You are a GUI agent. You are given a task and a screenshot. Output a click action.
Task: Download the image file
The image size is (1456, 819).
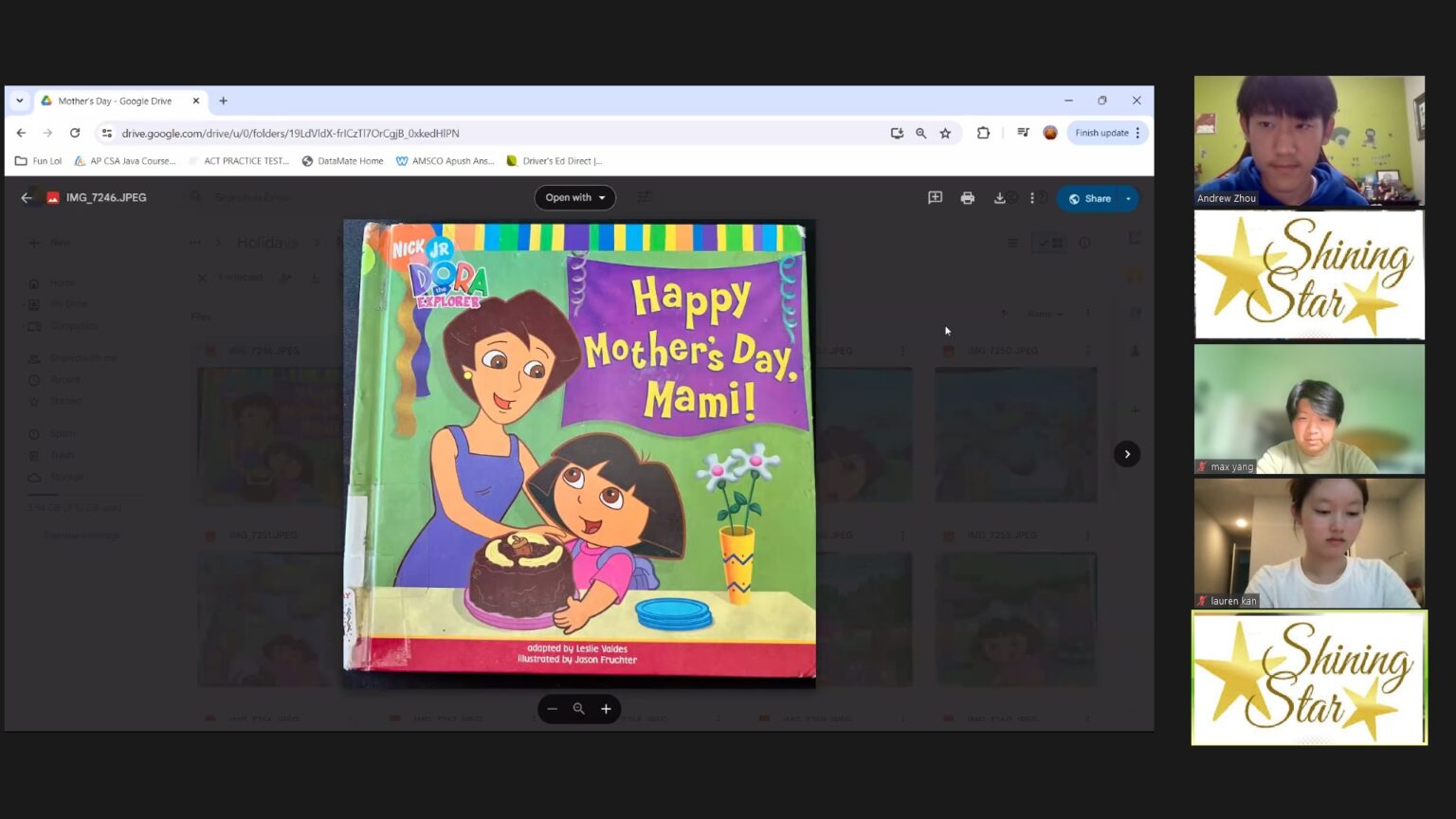(999, 198)
